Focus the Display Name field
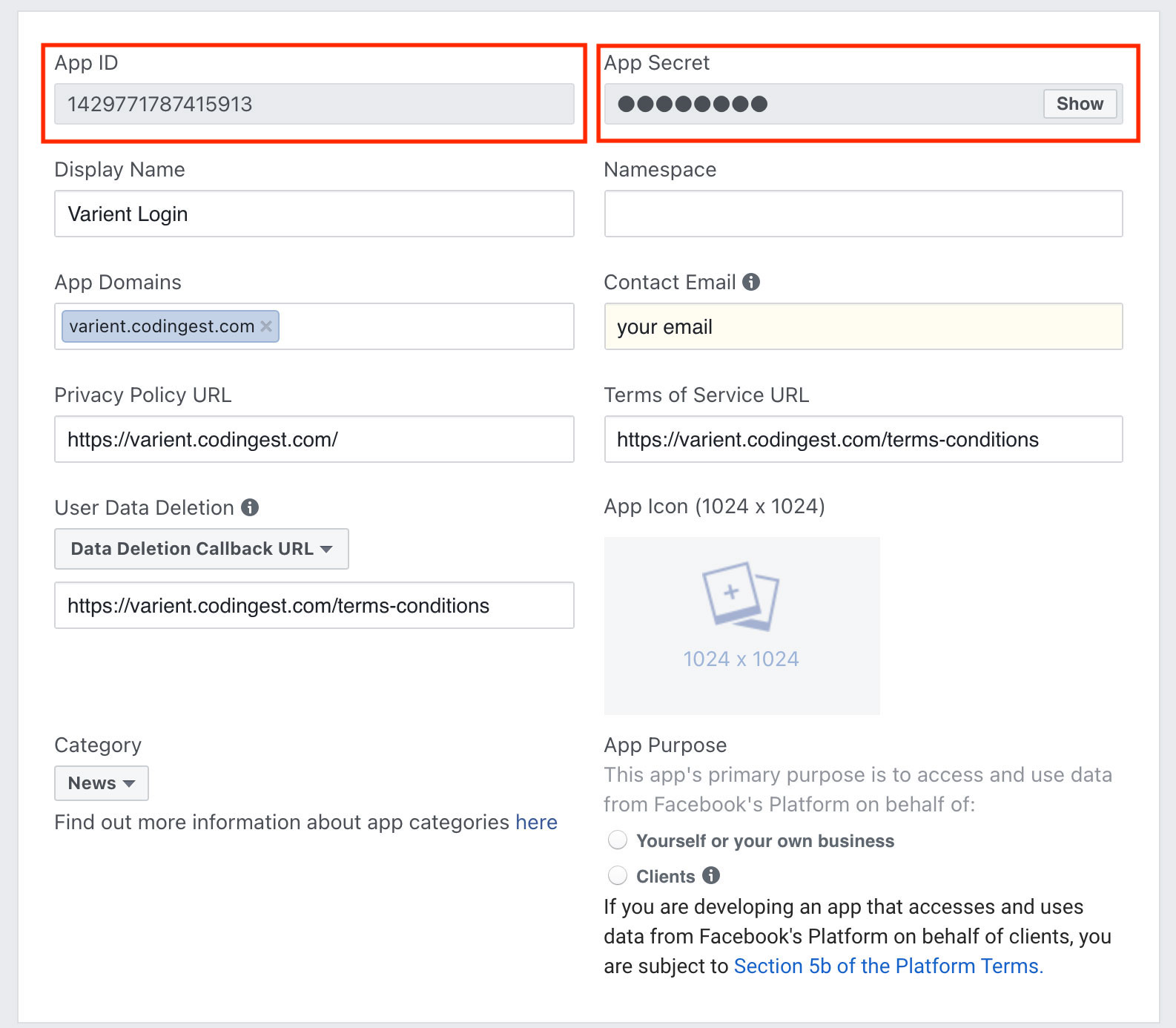 [314, 214]
